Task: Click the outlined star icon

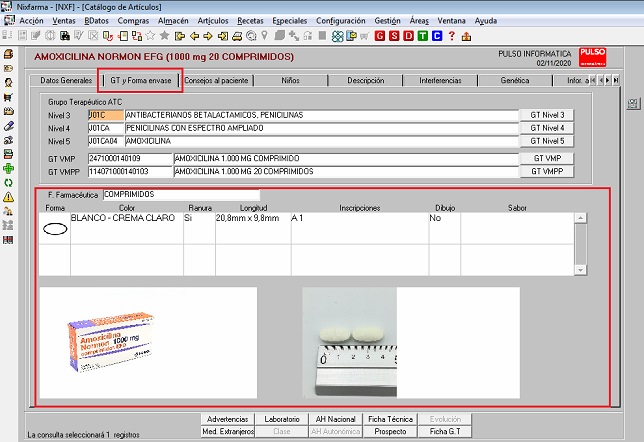Action: point(150,36)
